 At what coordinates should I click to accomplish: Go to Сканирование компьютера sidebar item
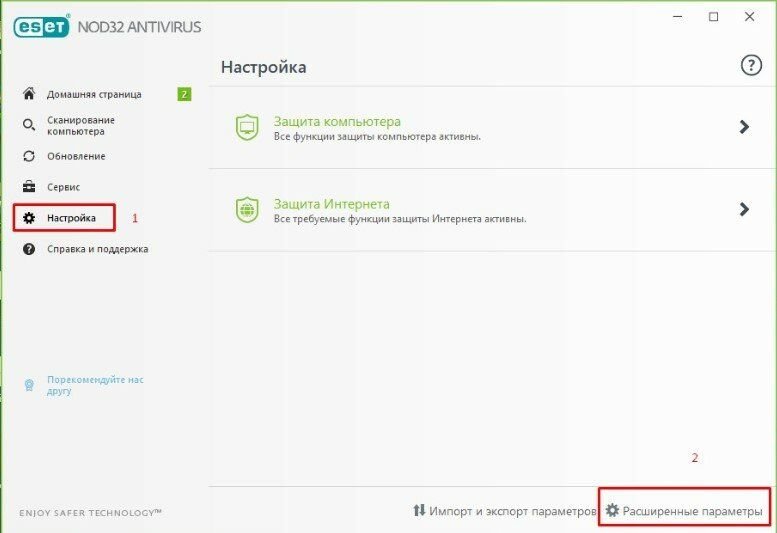click(81, 125)
